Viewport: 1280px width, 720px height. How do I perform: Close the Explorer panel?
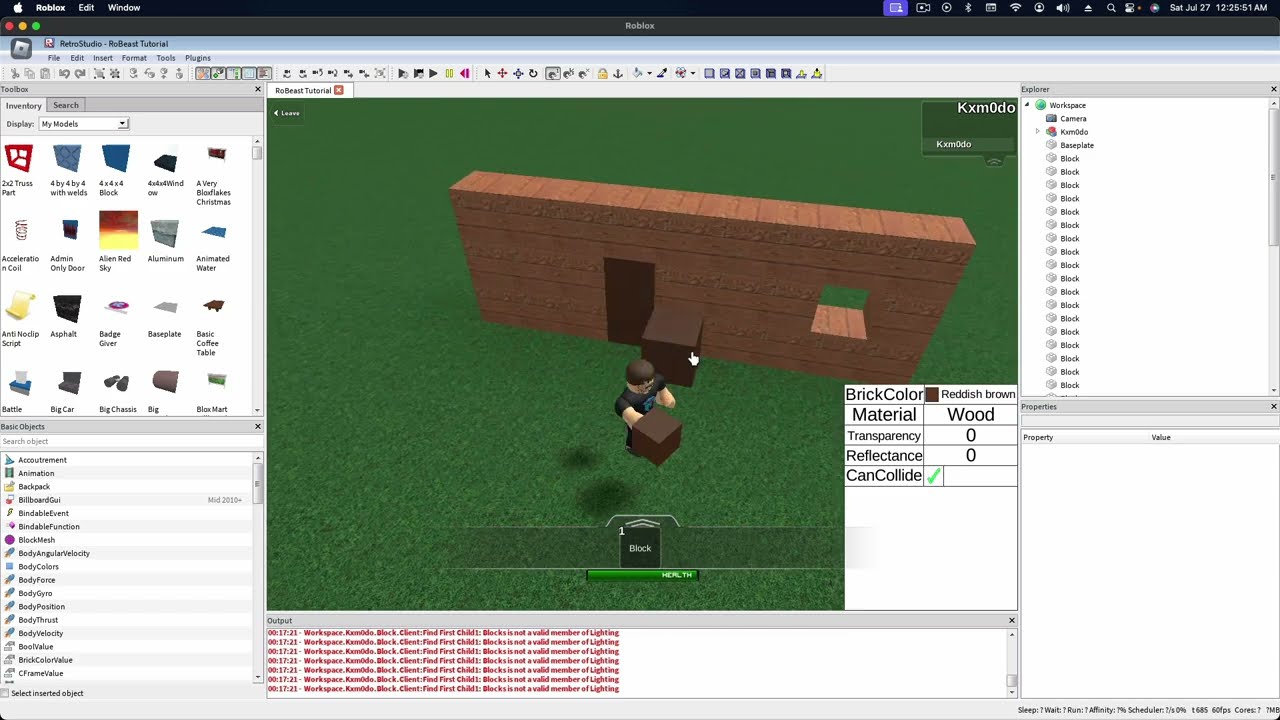1273,89
